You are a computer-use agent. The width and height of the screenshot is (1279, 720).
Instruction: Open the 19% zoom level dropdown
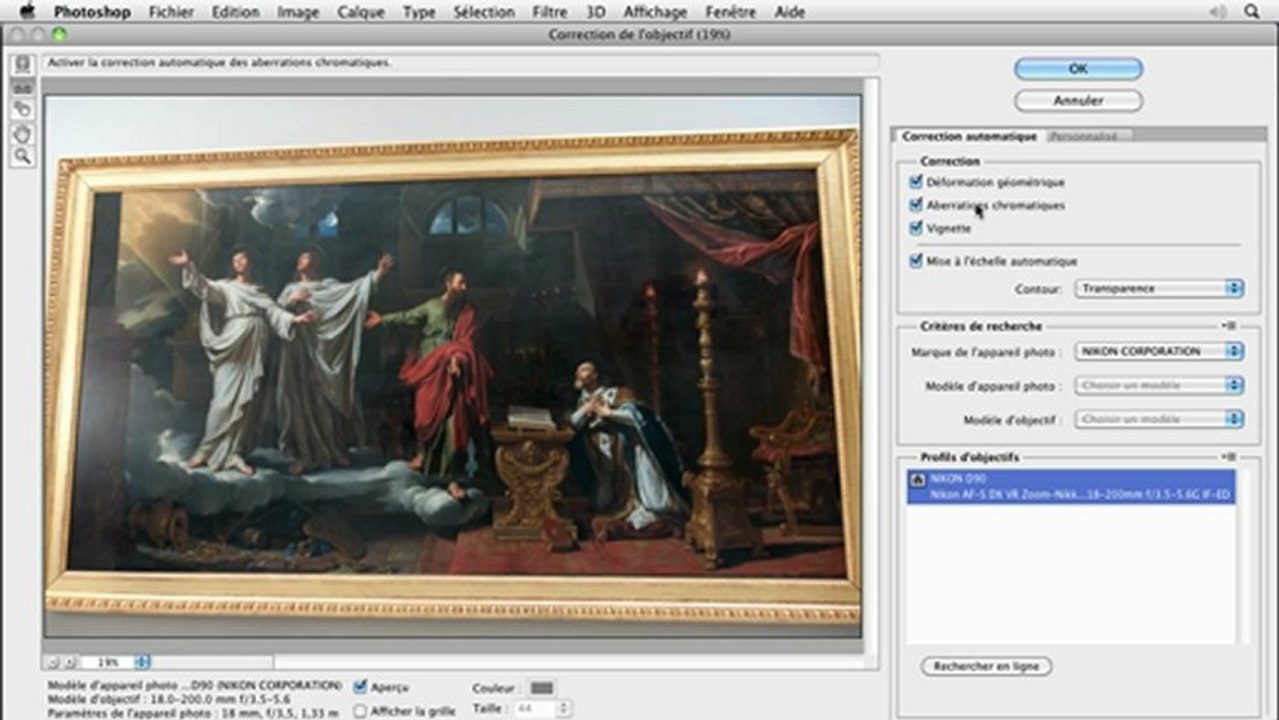[142, 662]
